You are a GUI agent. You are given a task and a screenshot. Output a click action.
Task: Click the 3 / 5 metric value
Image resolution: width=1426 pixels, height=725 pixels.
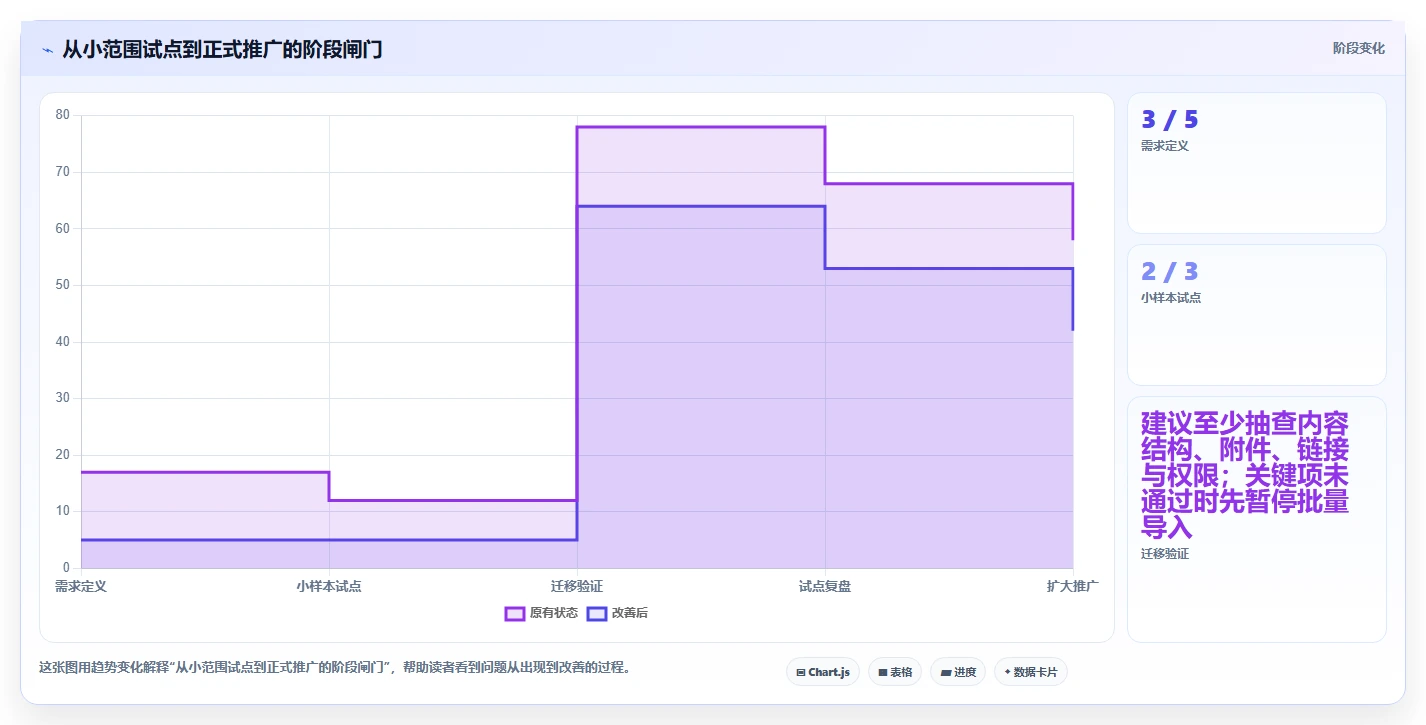[x=1170, y=120]
